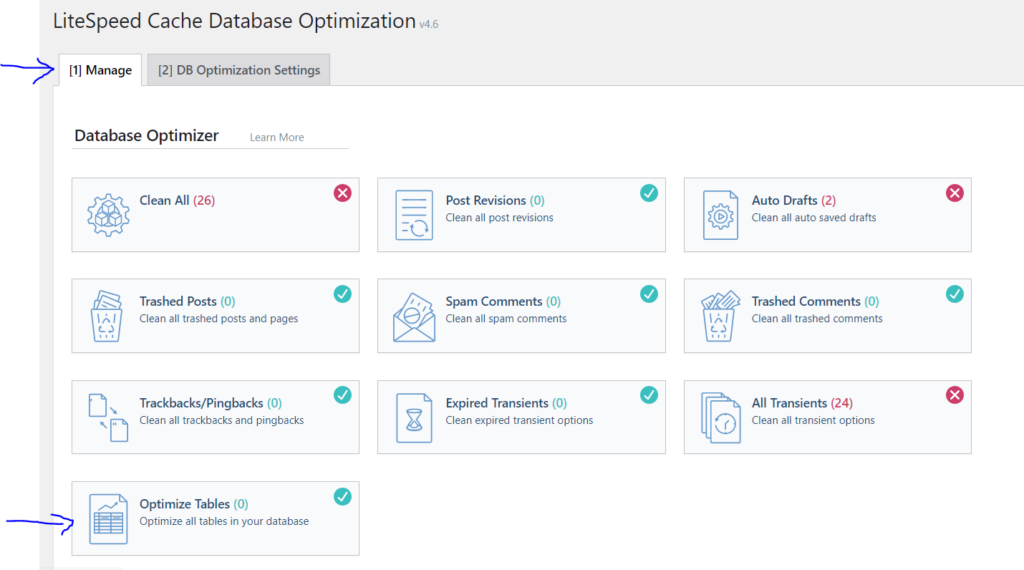1024x570 pixels.
Task: Click green check on Expired Transients
Action: coord(648,395)
